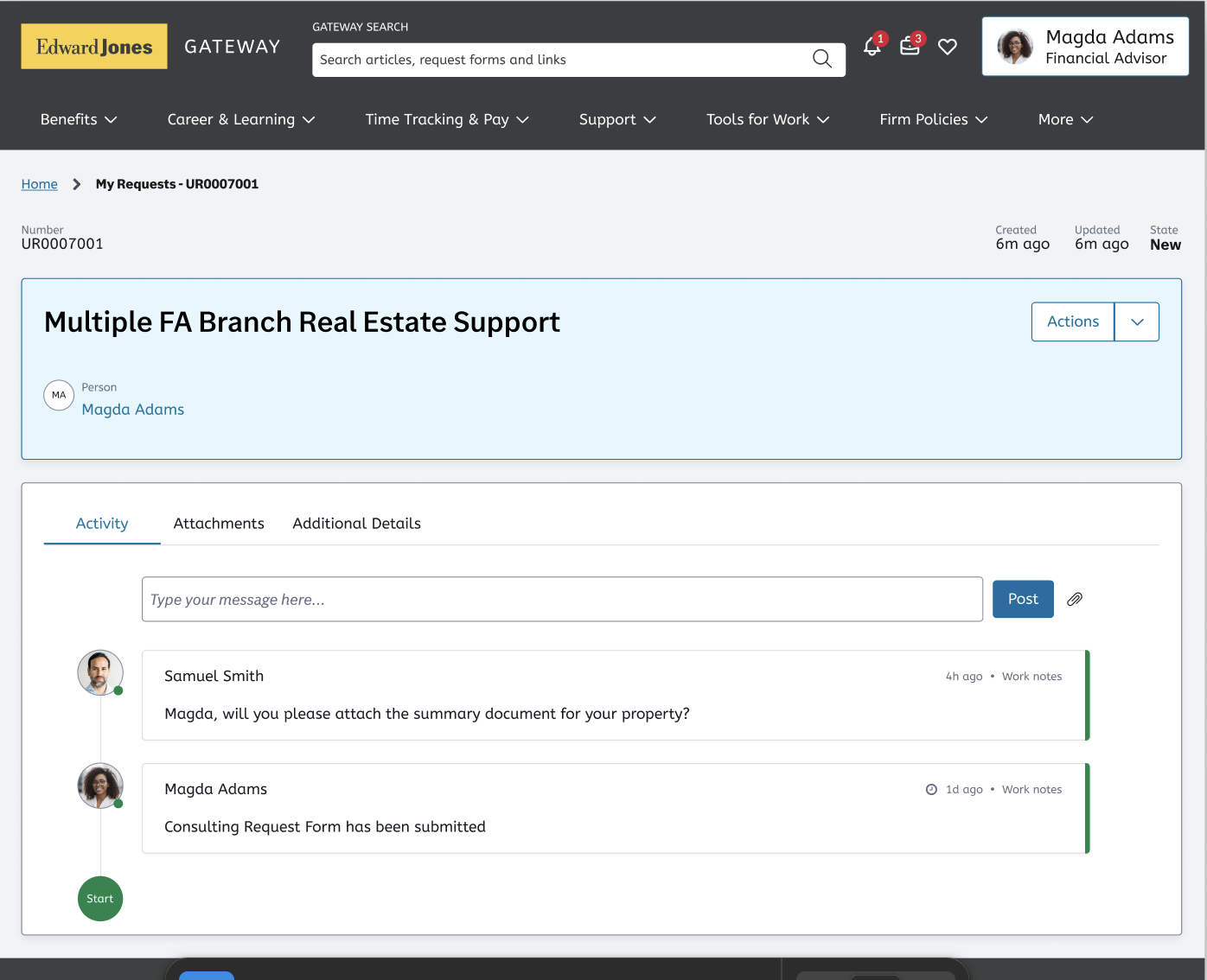Click the '4h ago' timestamp
This screenshot has width=1207, height=980.
(964, 677)
